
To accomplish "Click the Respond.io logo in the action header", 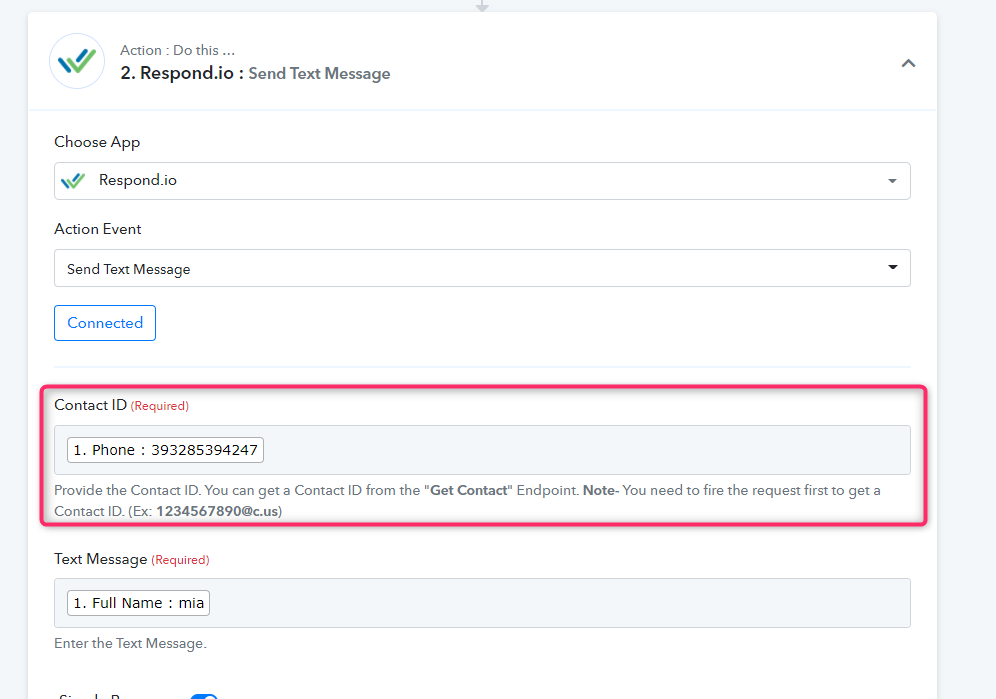I will 77,62.
